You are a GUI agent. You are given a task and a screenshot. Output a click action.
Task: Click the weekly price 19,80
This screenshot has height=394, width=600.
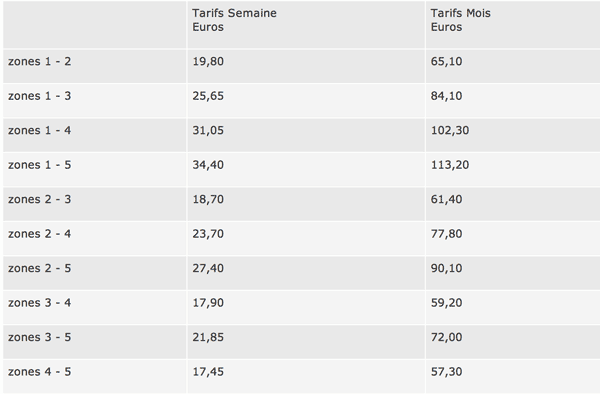(208, 61)
